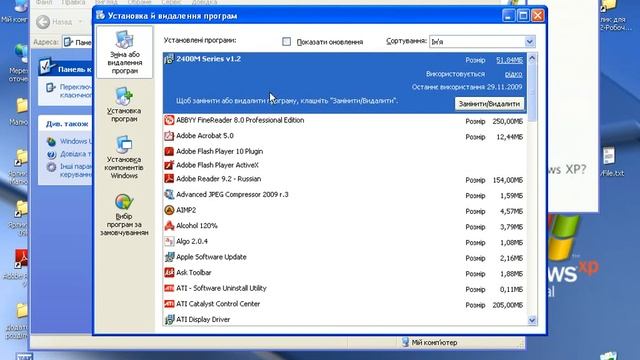The width and height of the screenshot is (640, 360).
Task: Click the program list scroll-up arrow
Action: tap(532, 59)
